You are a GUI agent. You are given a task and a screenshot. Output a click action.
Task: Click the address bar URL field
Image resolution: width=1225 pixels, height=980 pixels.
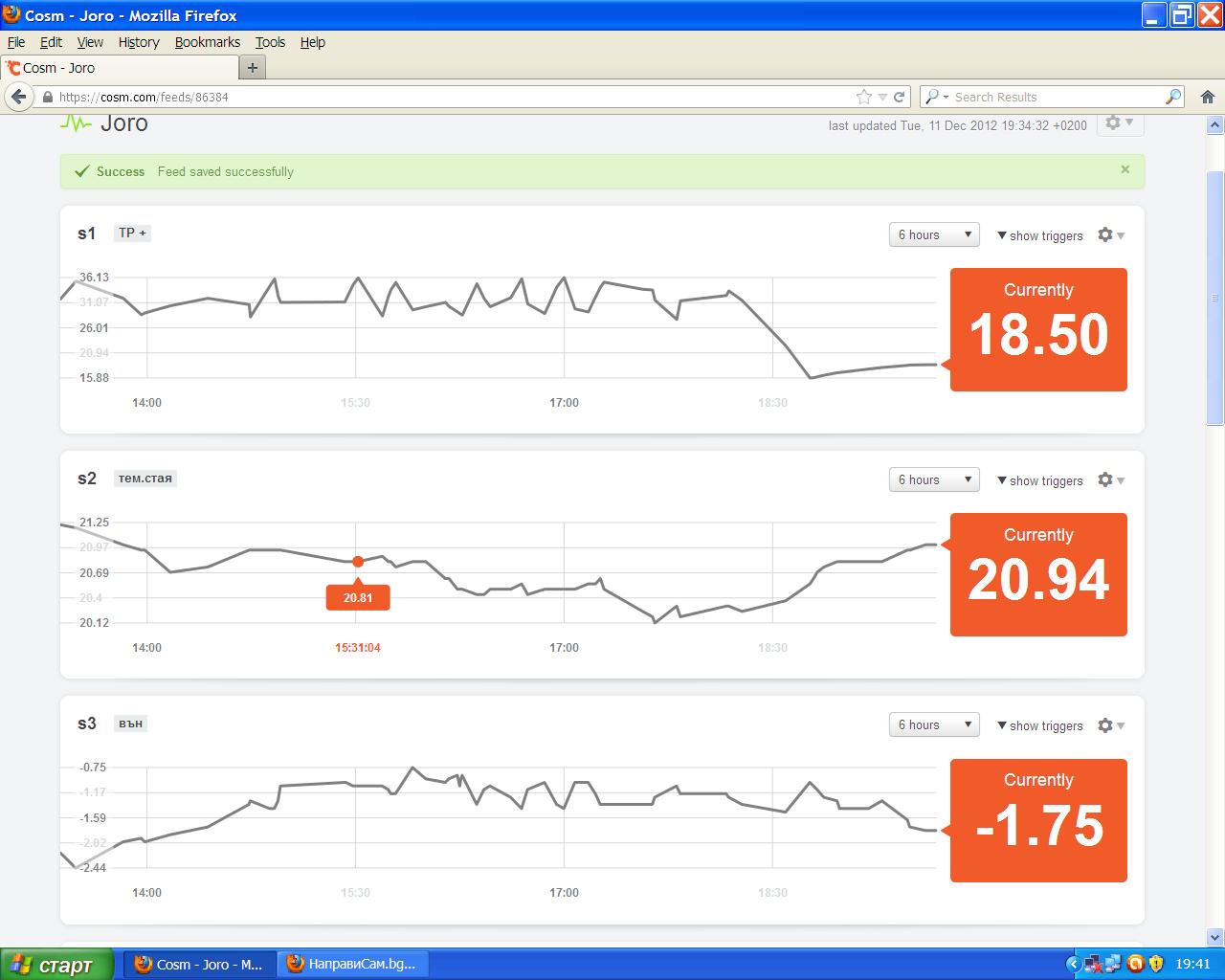pos(455,97)
